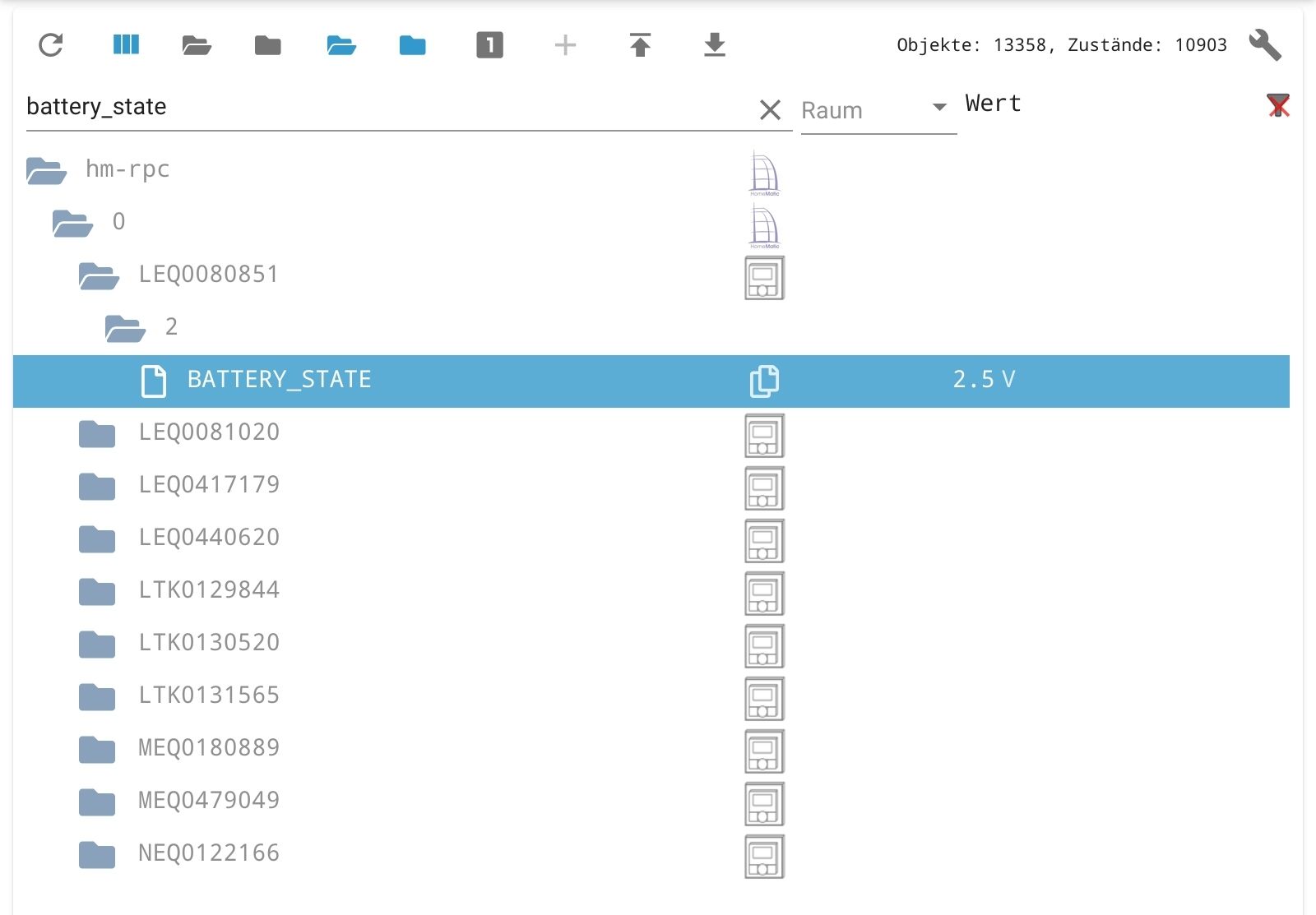Collapse the LEQ0080851 folder

point(100,275)
